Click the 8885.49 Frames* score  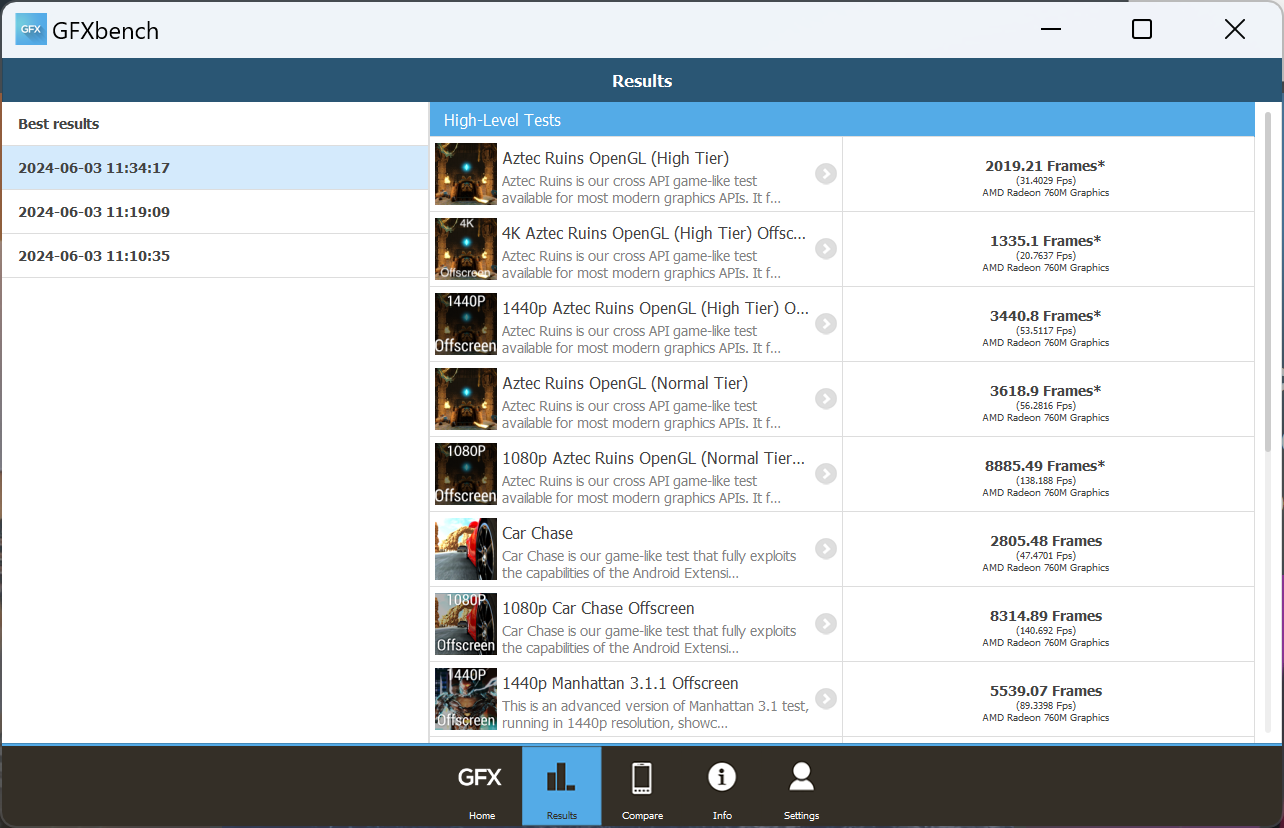coord(1045,466)
